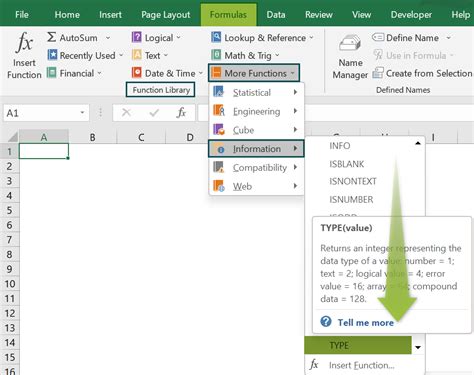Click the Statistical category icon
The width and height of the screenshot is (474, 375).
click(x=219, y=92)
